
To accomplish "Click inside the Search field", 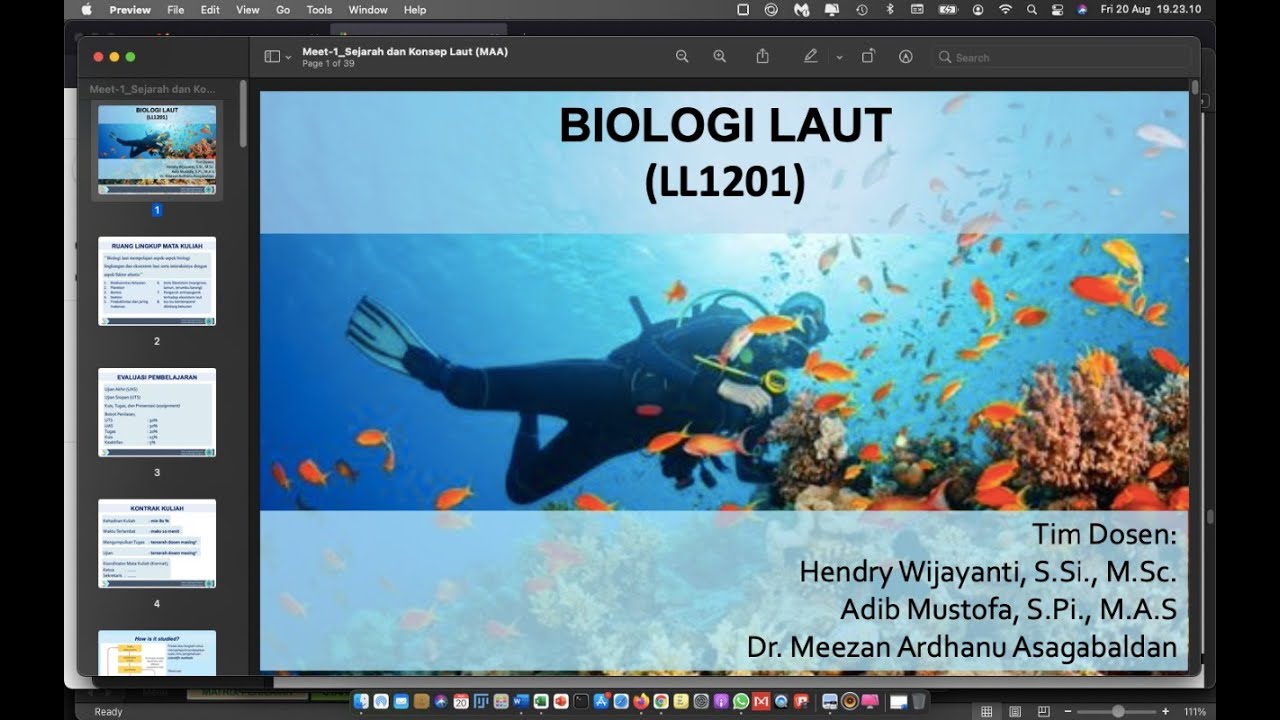I will coord(1064,57).
